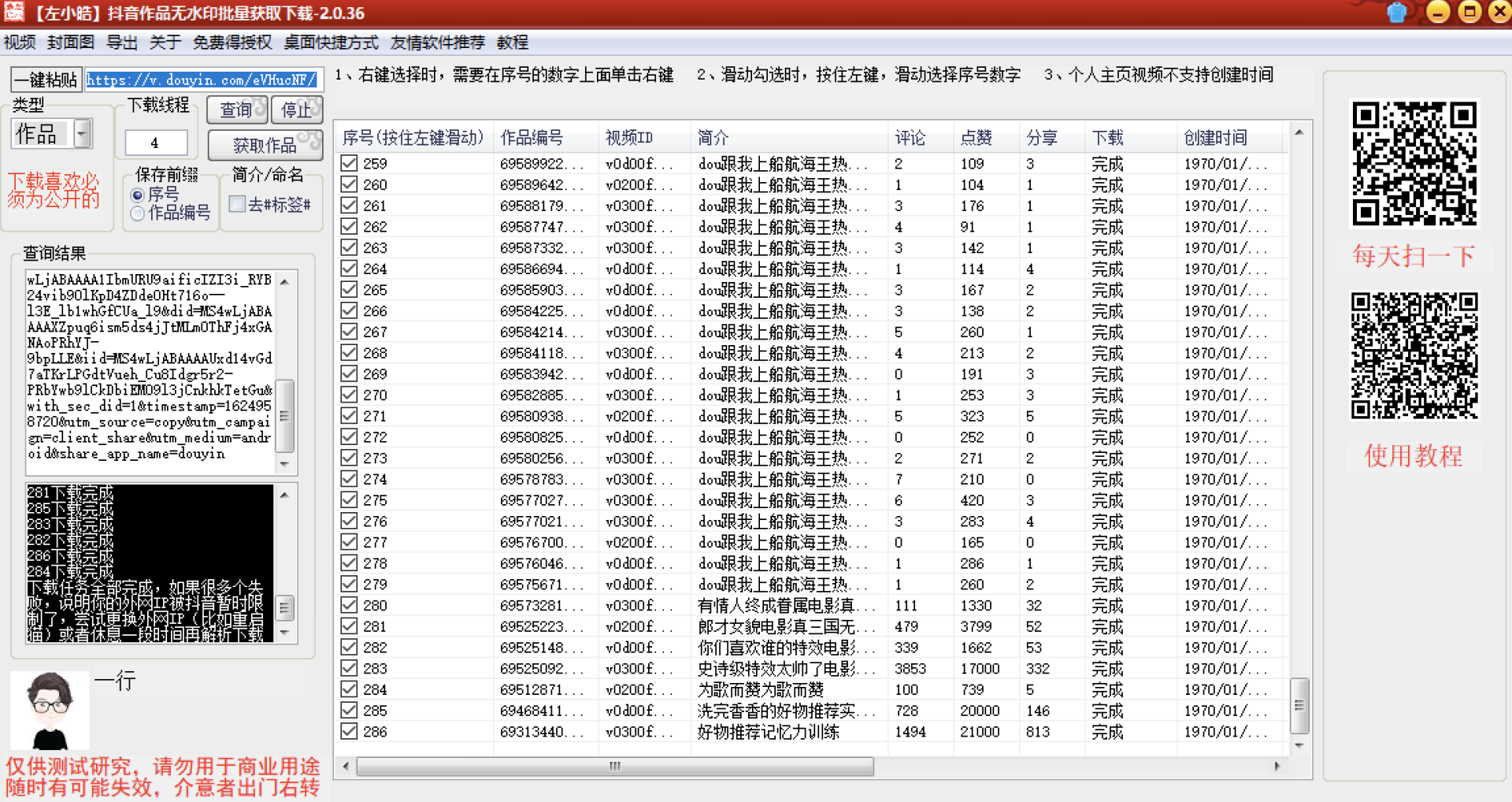Minimize the window with the yellow dash button
Image resolution: width=1512 pixels, height=802 pixels.
point(1438,12)
